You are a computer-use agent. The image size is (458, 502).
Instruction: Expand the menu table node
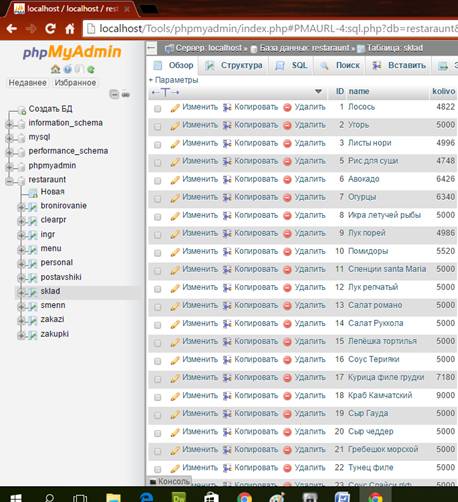point(21,249)
